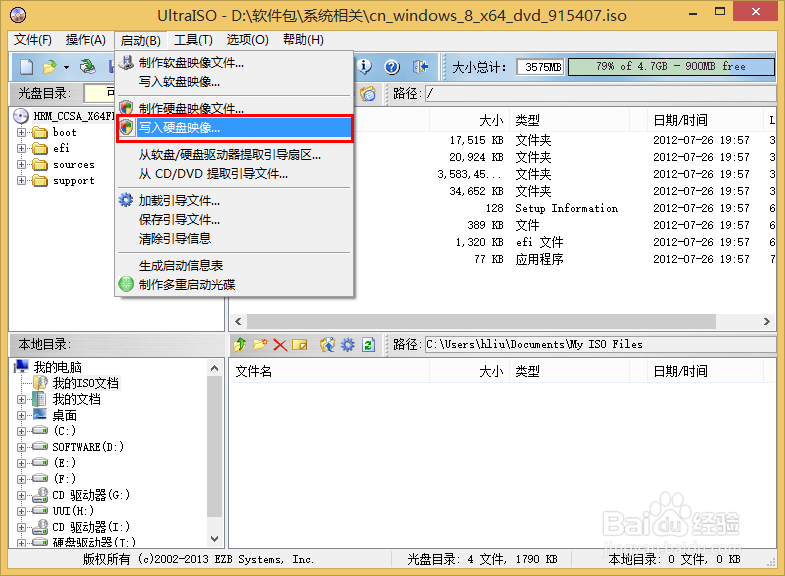Expand the efi folder node

(x=21, y=149)
